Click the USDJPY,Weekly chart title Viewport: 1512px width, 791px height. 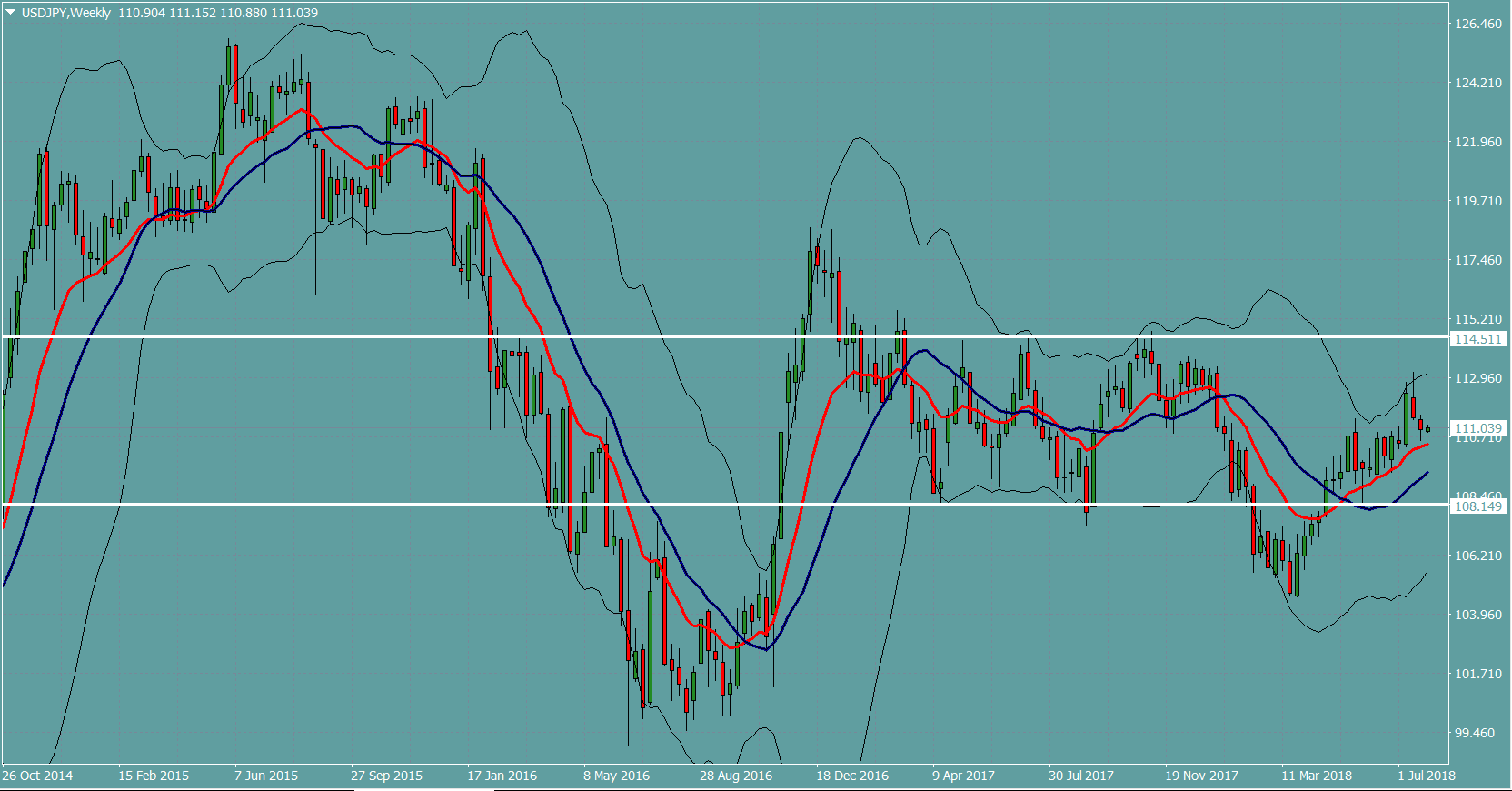[x=66, y=13]
